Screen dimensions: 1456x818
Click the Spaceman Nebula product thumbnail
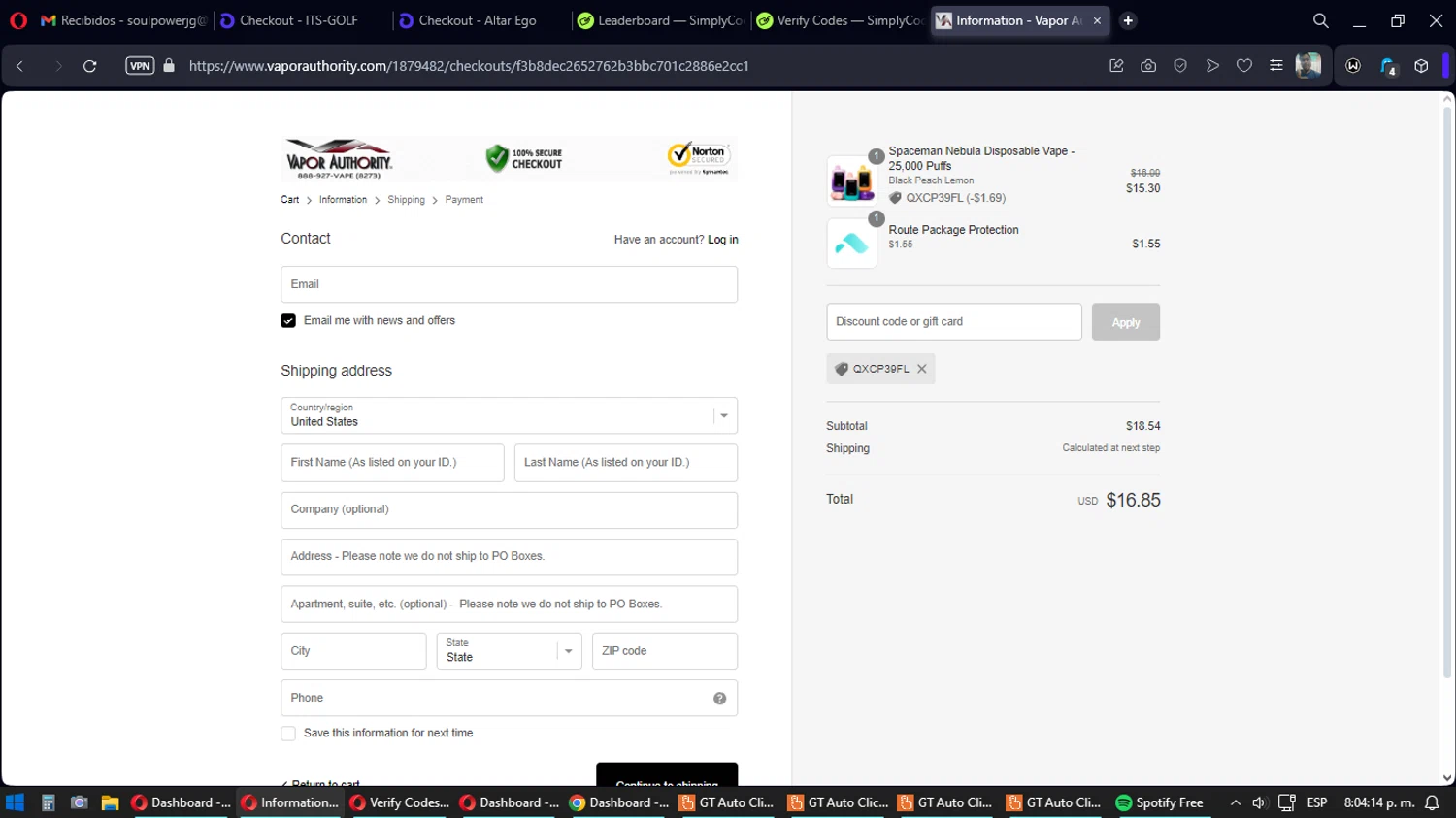click(851, 180)
